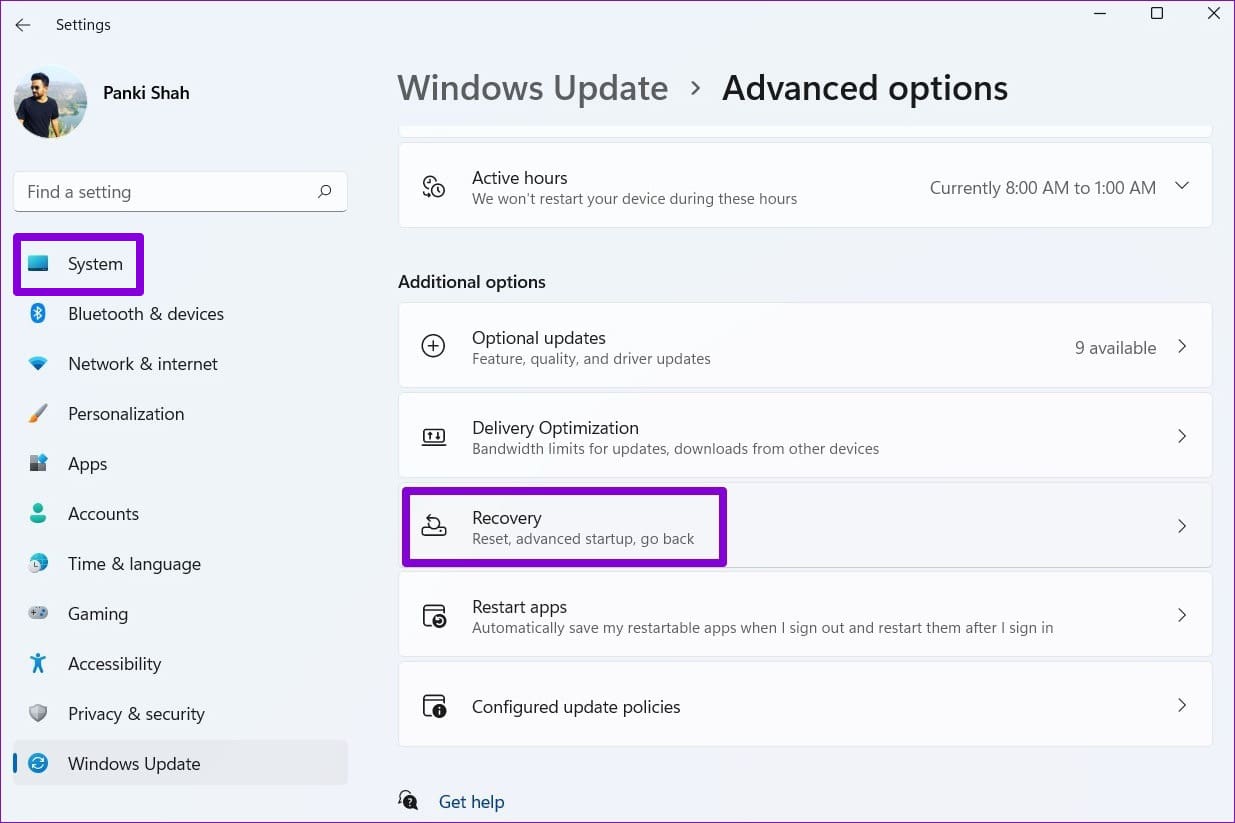
Task: Click the Bluetooth & devices icon
Action: (x=38, y=314)
